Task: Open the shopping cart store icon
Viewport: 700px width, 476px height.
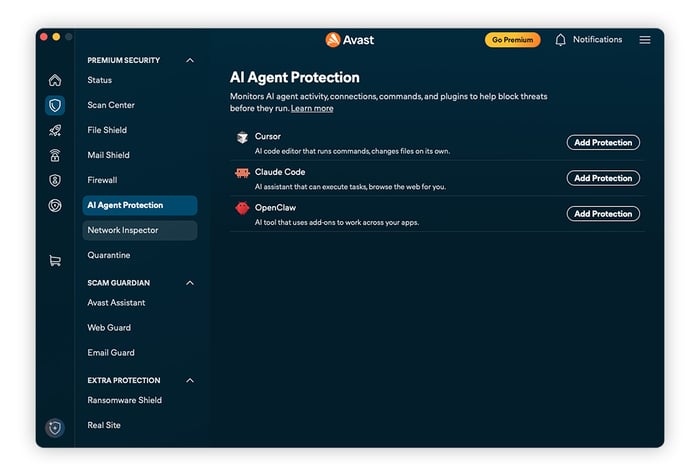Action: pos(55,260)
